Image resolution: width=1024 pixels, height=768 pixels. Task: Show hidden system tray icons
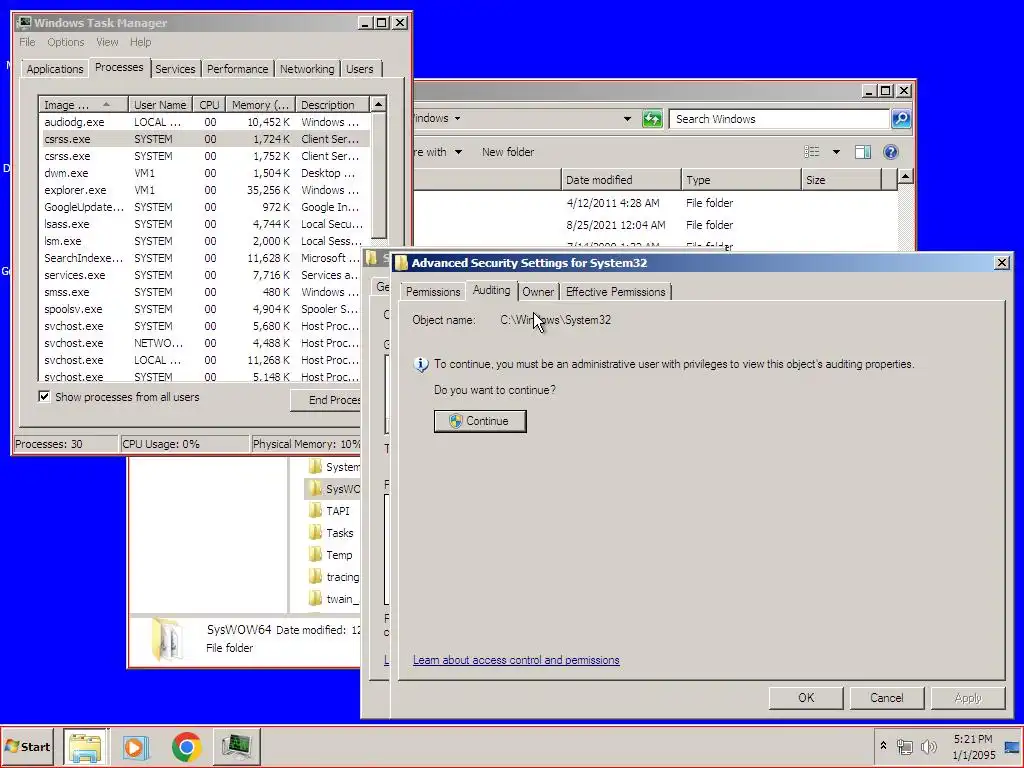coord(884,745)
